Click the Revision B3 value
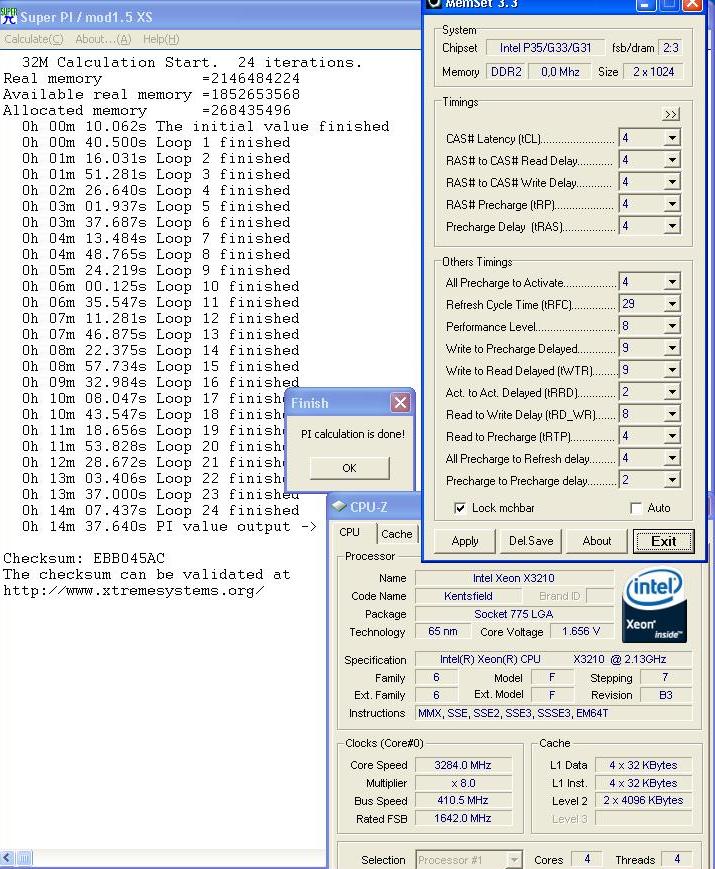 click(666, 695)
